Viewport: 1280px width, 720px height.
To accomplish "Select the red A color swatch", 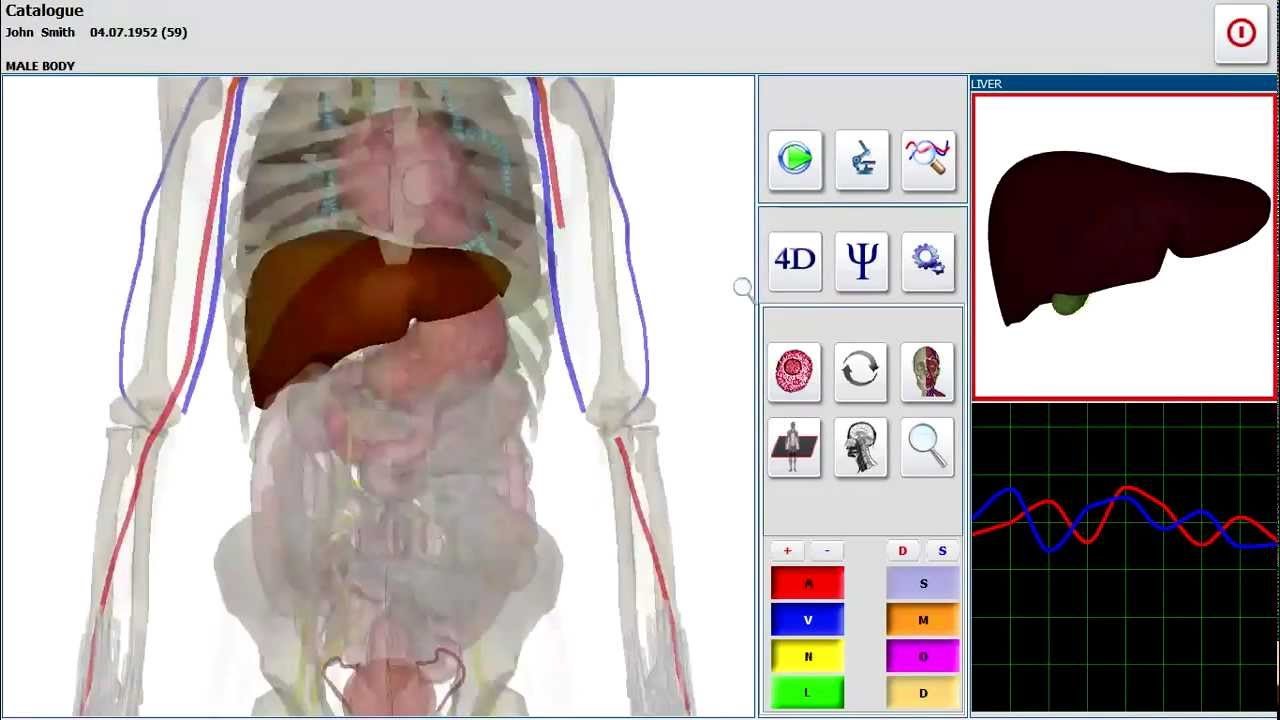I will [807, 584].
